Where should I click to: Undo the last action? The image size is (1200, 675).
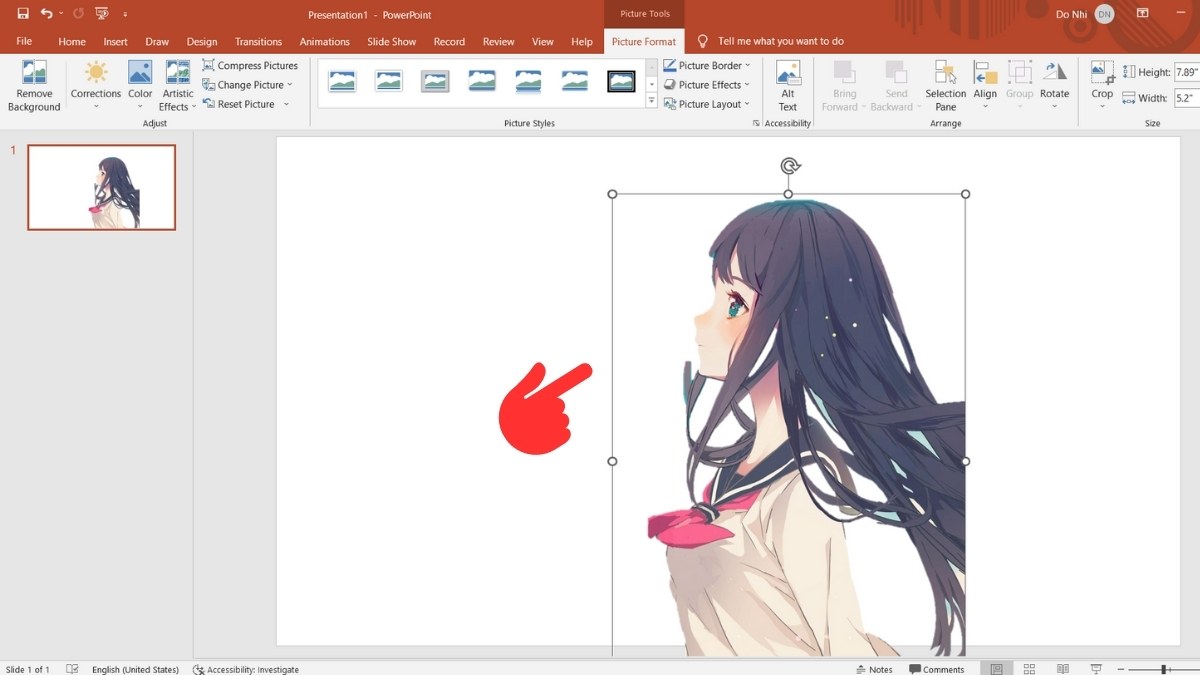coord(45,14)
